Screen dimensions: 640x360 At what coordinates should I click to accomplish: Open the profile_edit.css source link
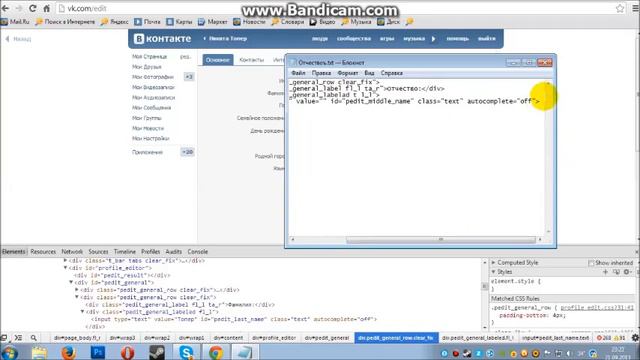(597, 308)
